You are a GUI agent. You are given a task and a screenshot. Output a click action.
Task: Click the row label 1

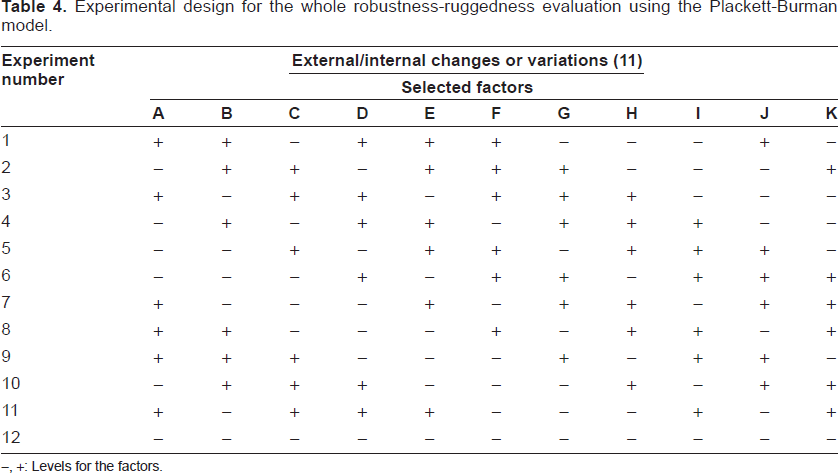[6, 141]
